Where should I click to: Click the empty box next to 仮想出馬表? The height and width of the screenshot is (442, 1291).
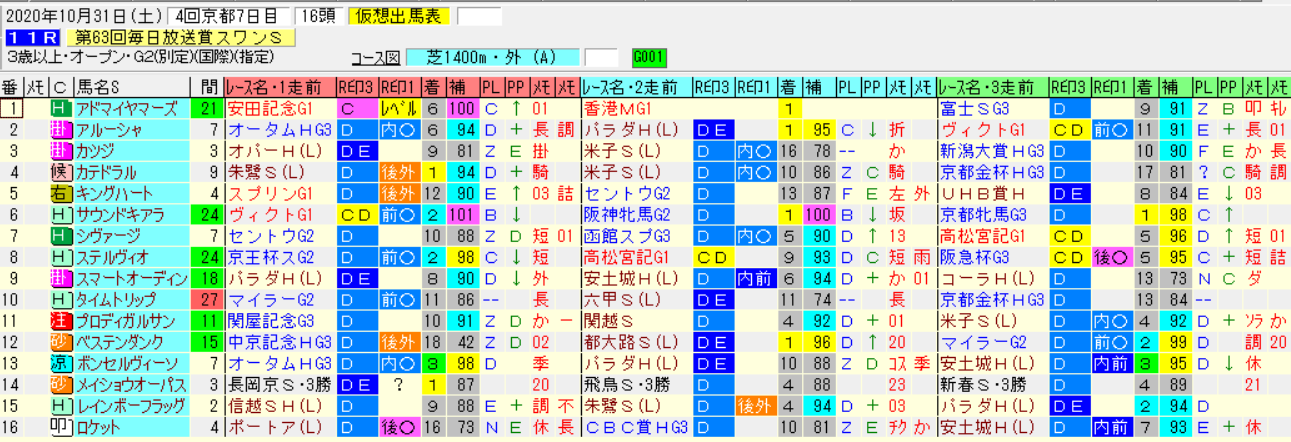[x=478, y=16]
